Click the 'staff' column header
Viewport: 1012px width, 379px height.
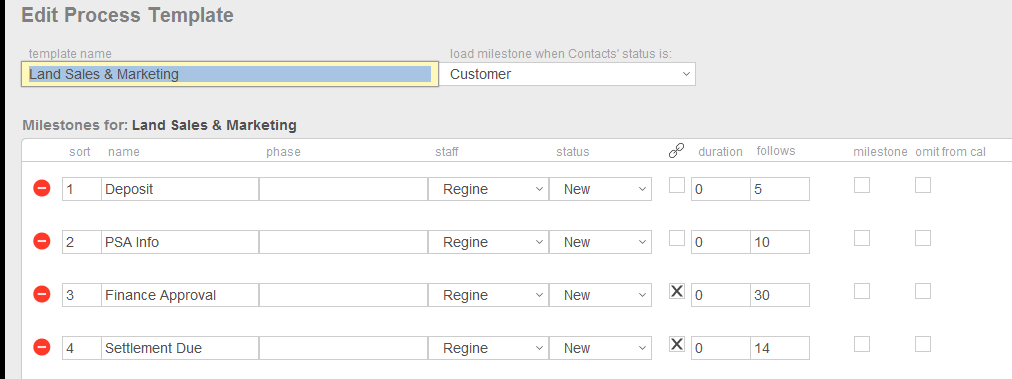pos(447,152)
